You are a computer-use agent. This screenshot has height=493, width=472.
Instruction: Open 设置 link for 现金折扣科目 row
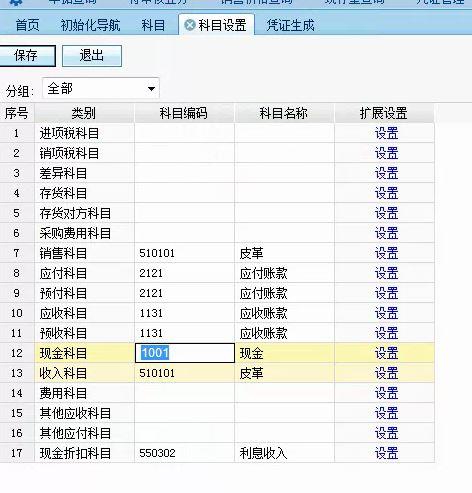pos(386,453)
